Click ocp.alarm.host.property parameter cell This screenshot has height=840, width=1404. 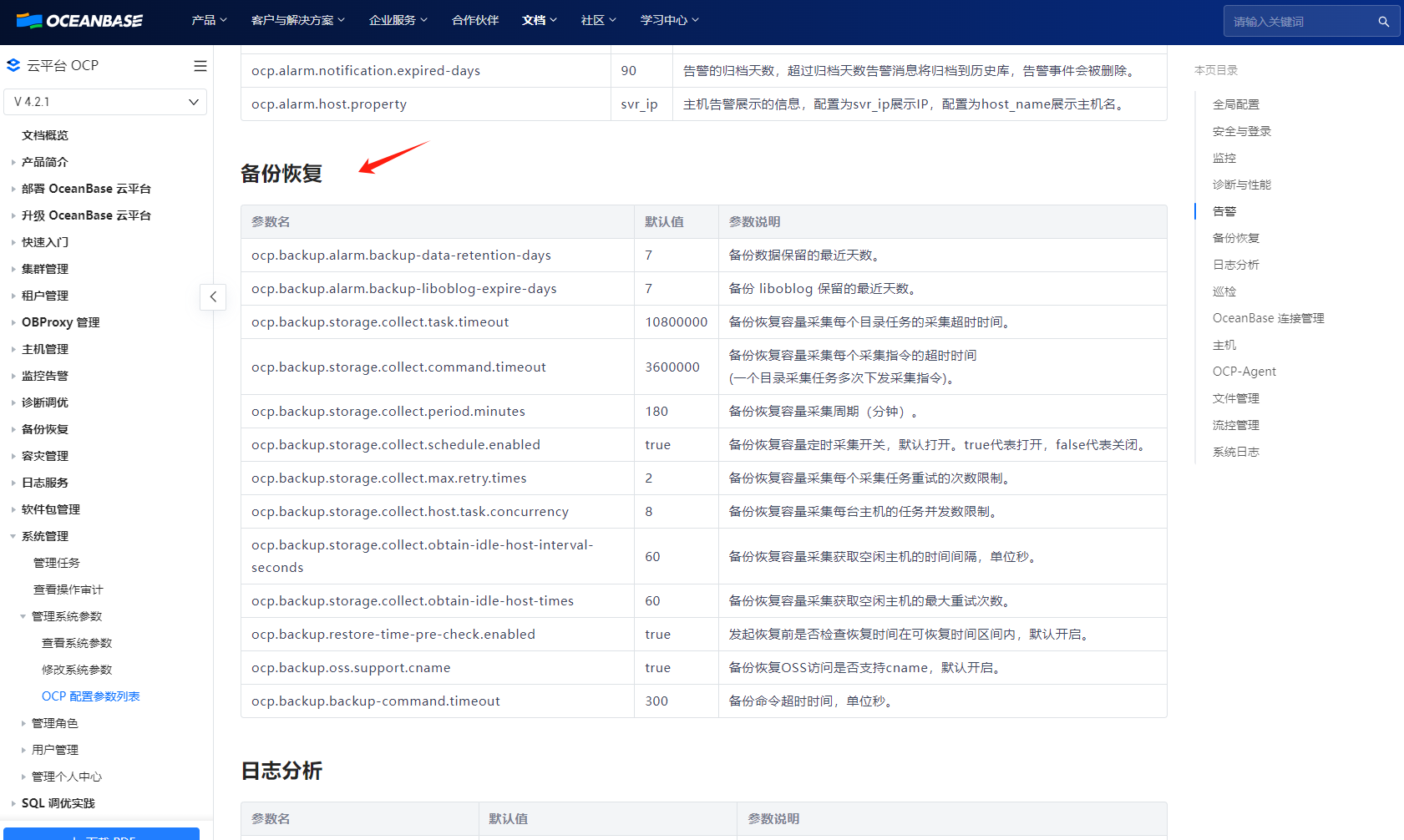426,104
